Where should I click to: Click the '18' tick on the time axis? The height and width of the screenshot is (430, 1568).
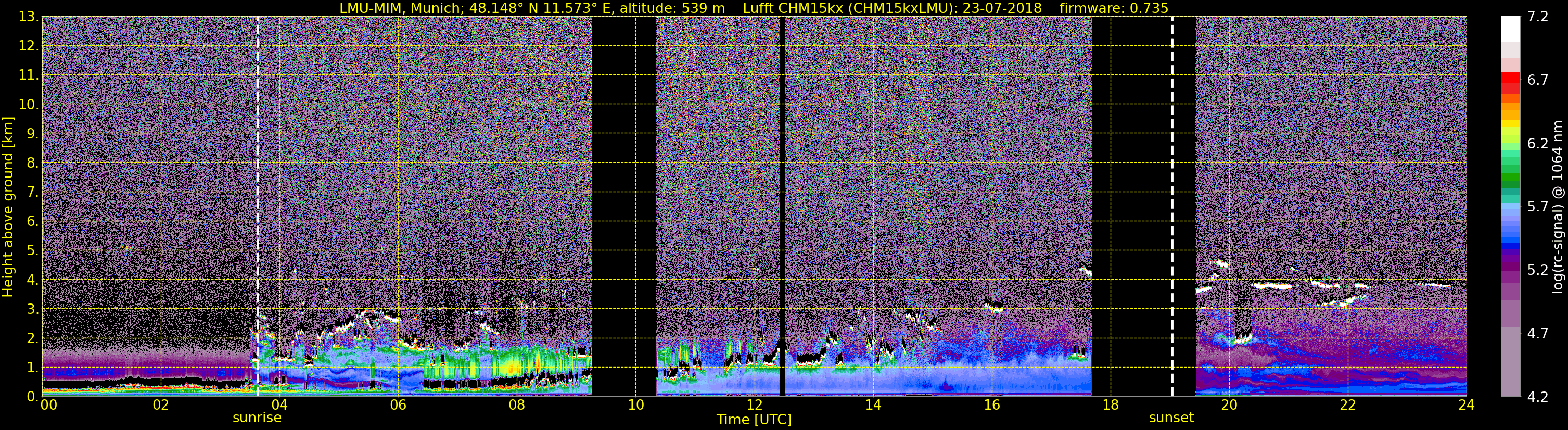(1111, 405)
